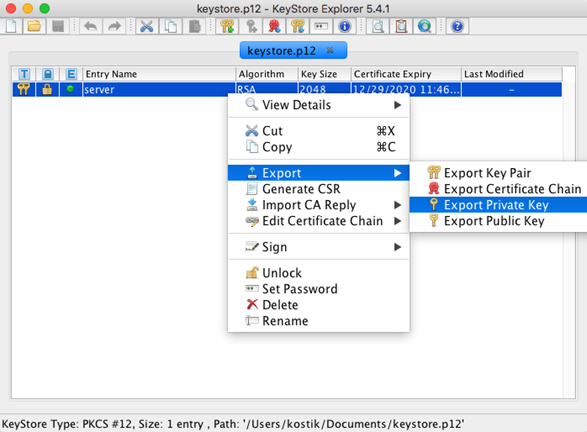
Task: Click the Open keystore folder icon
Action: pyautogui.click(x=34, y=26)
